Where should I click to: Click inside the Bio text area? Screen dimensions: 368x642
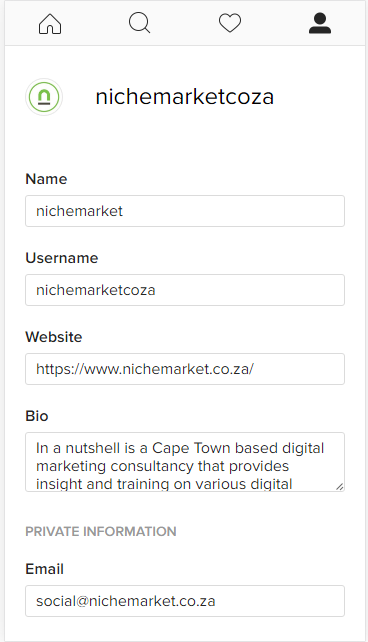tap(185, 462)
